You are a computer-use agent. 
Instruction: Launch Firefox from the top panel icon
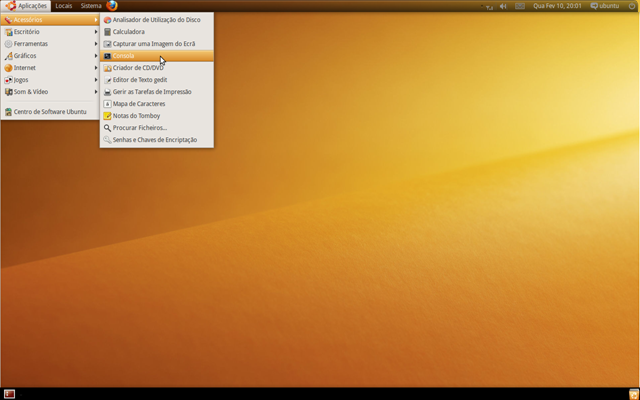(x=112, y=6)
